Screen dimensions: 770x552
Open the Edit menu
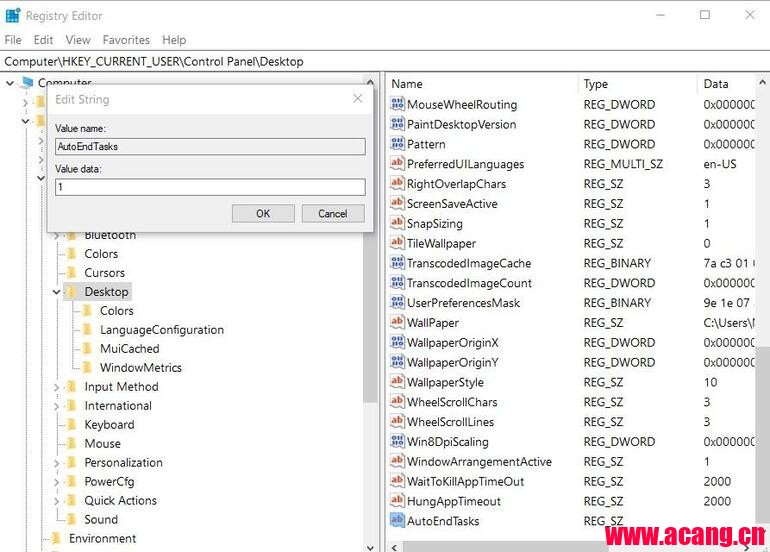point(43,40)
